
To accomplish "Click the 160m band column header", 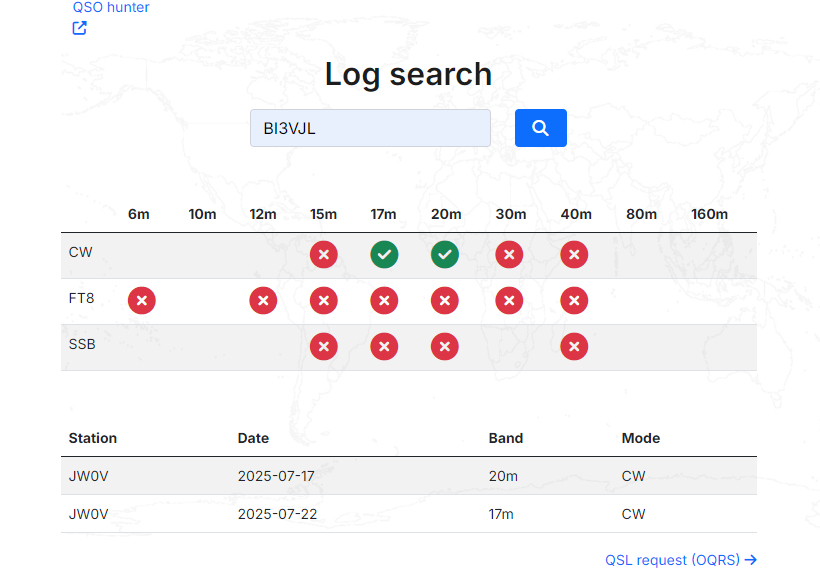I will pos(709,214).
